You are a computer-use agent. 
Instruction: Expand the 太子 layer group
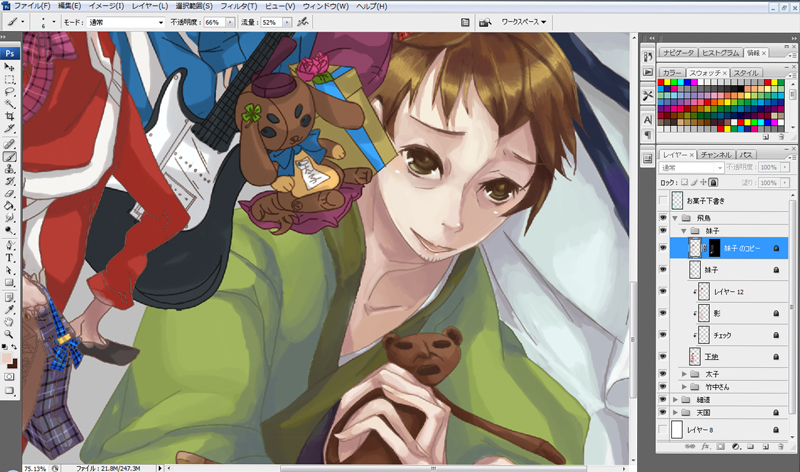coord(684,374)
